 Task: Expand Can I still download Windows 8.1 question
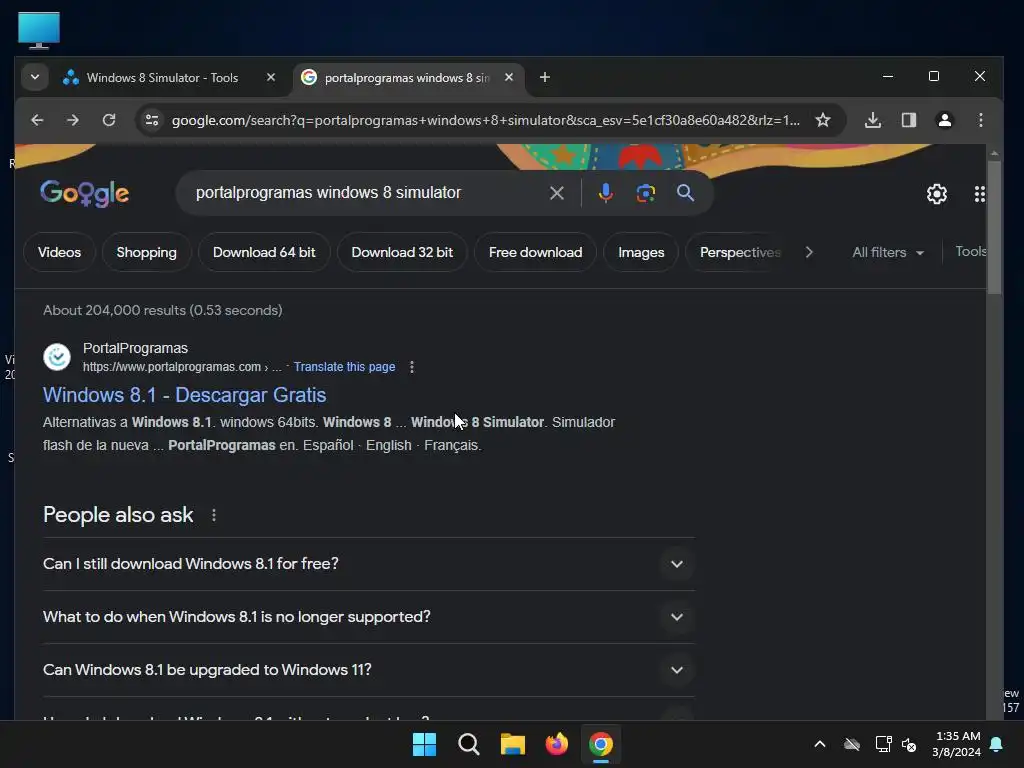point(369,564)
